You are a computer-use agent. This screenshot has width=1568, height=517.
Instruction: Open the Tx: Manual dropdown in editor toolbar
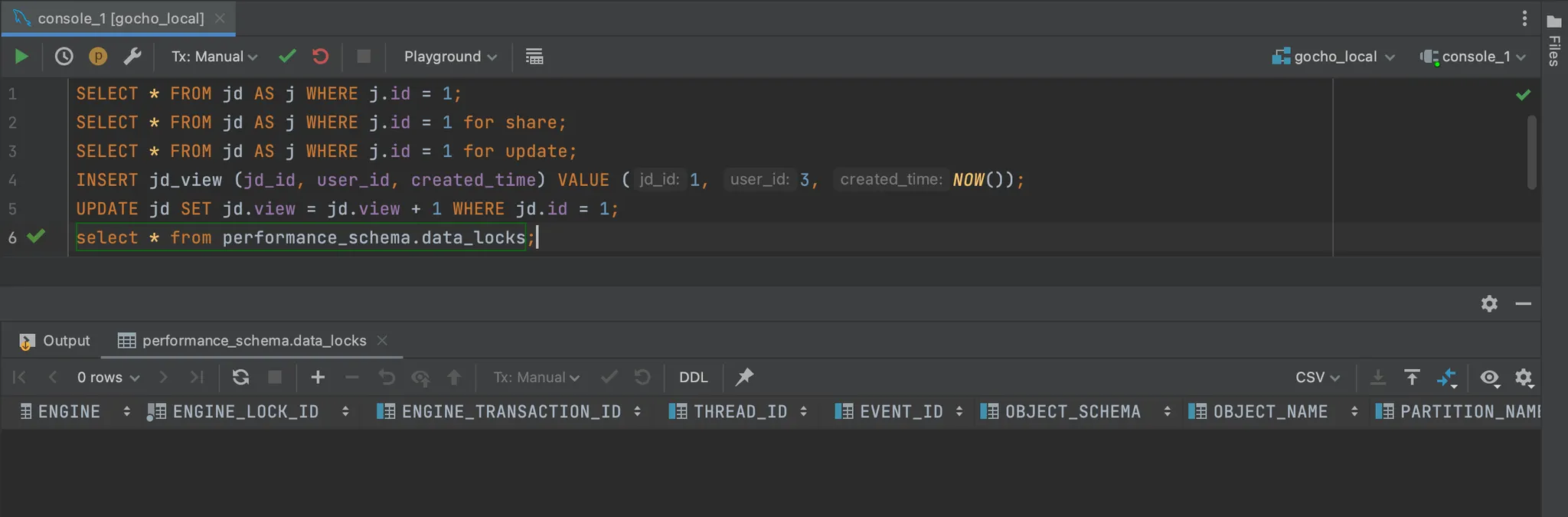pos(214,57)
